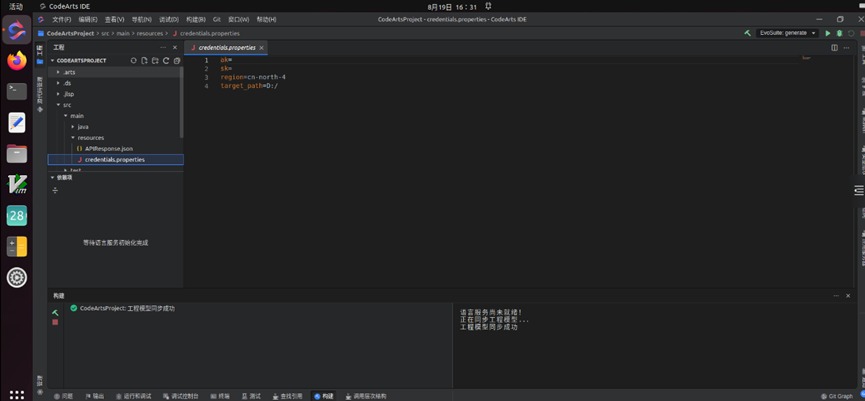The image size is (865, 401).
Task: Collapse the resources folder
Action: coord(72,138)
